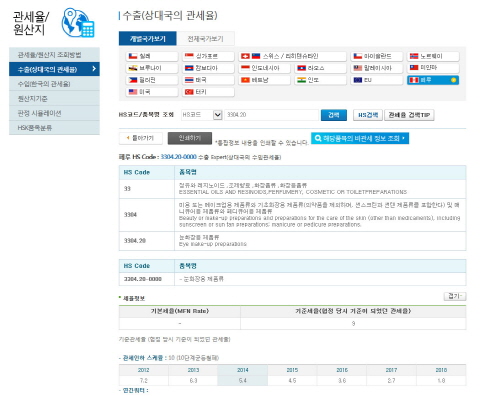Select the Turkey (터키) flag button
485x396 pixels.
click(x=208, y=92)
